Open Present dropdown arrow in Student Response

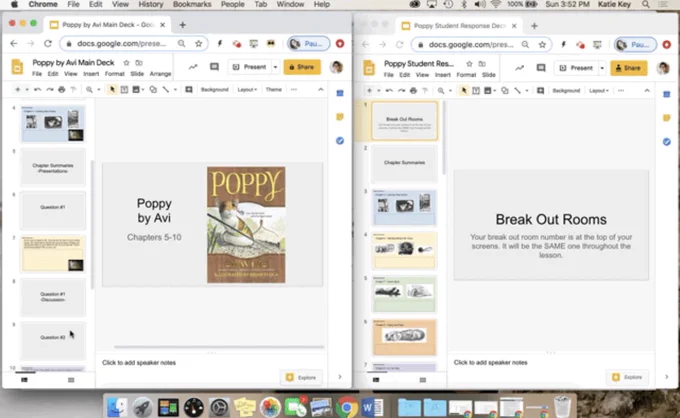coord(602,68)
